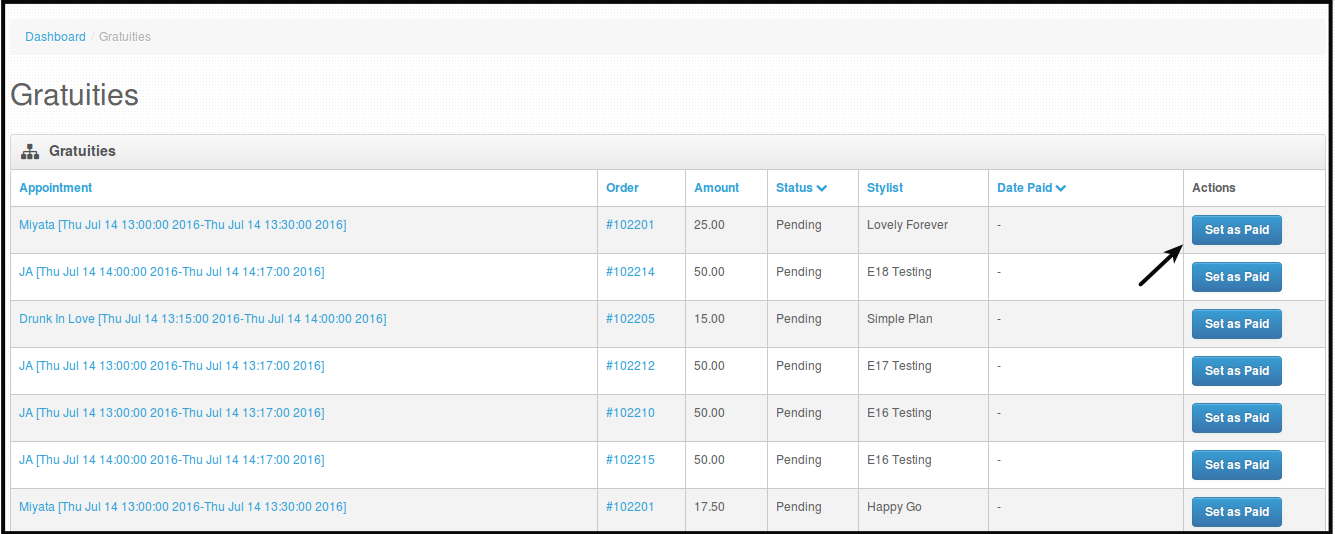Set E18 Testing gratuity as paid
The image size is (1335, 534).
click(1236, 277)
